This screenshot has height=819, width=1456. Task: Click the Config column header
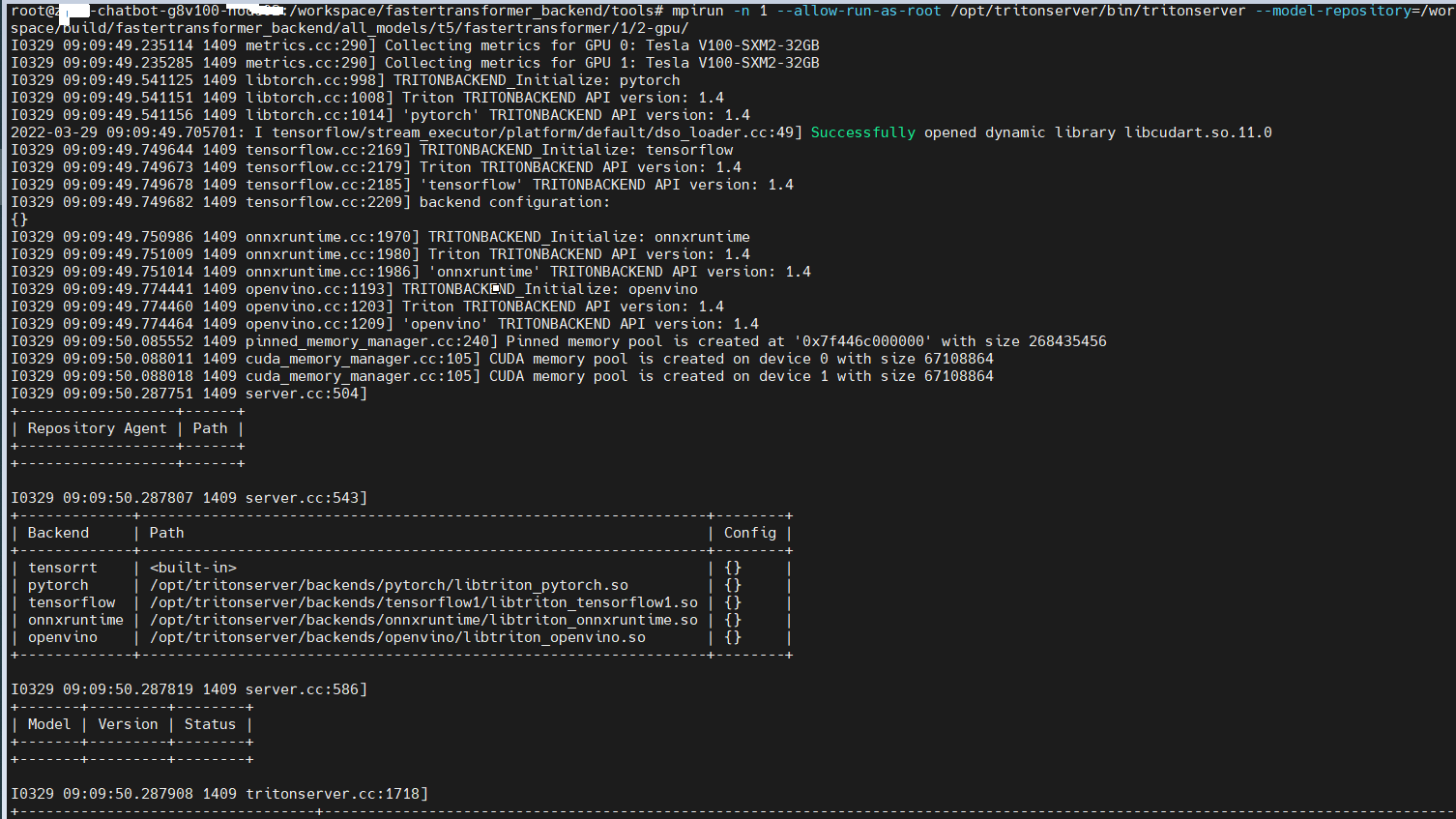coord(749,532)
